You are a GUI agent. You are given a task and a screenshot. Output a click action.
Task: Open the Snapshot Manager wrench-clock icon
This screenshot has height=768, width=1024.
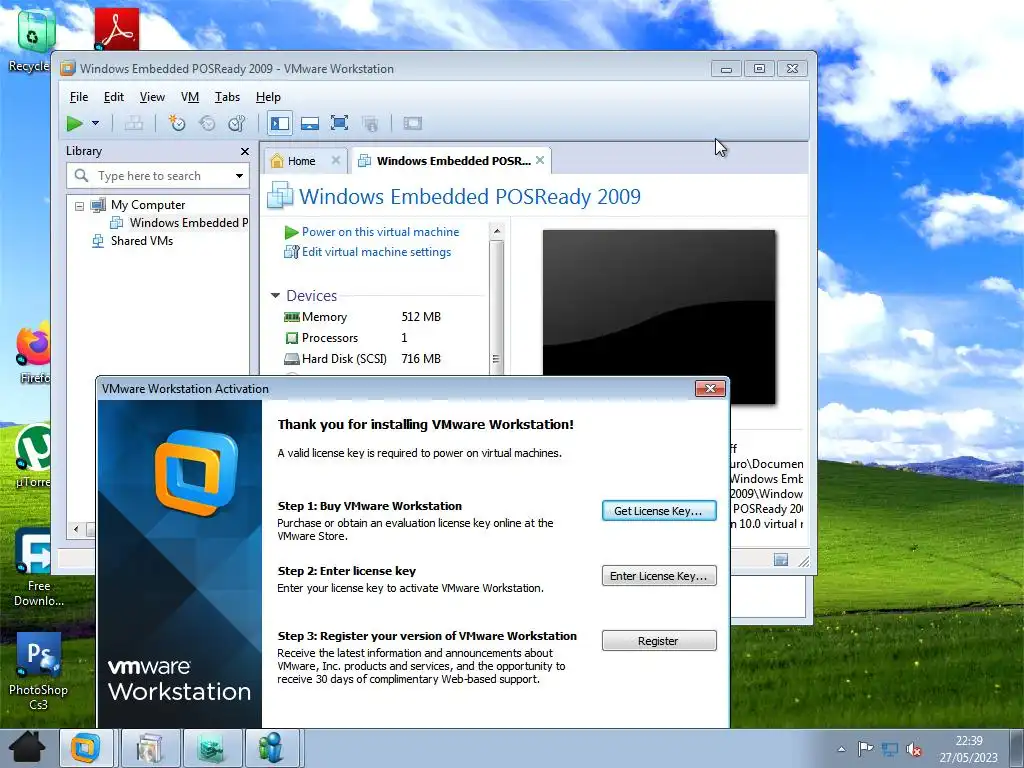click(236, 123)
